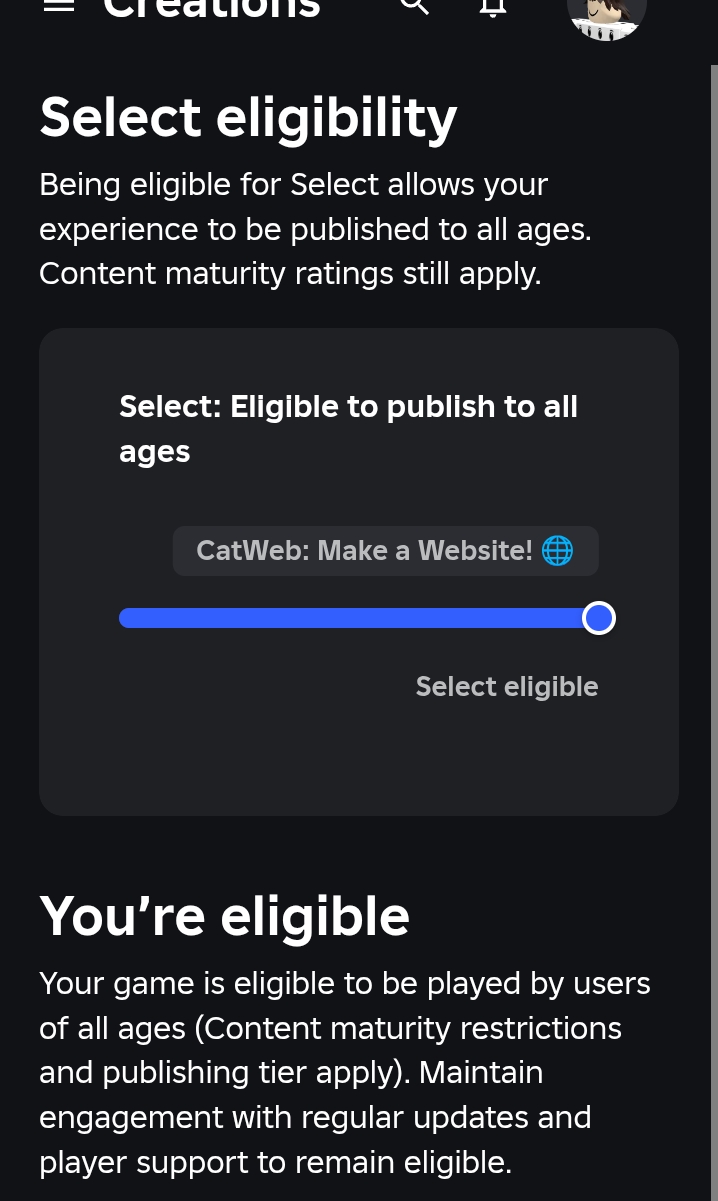Click the "Your game is eligible" text line

(344, 984)
